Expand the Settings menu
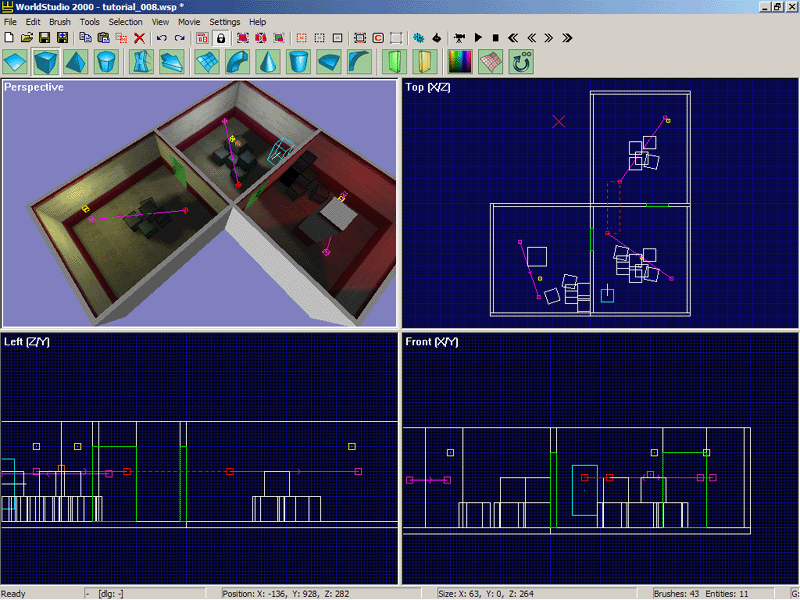Screen dimensions: 800x600 pos(224,22)
